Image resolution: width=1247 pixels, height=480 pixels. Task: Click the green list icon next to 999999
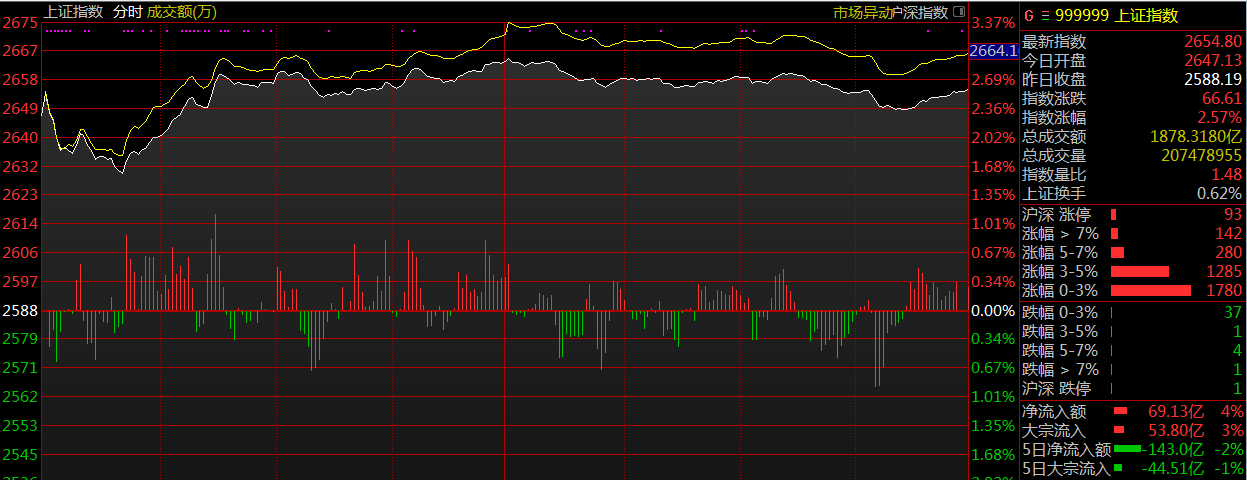pyautogui.click(x=1046, y=16)
